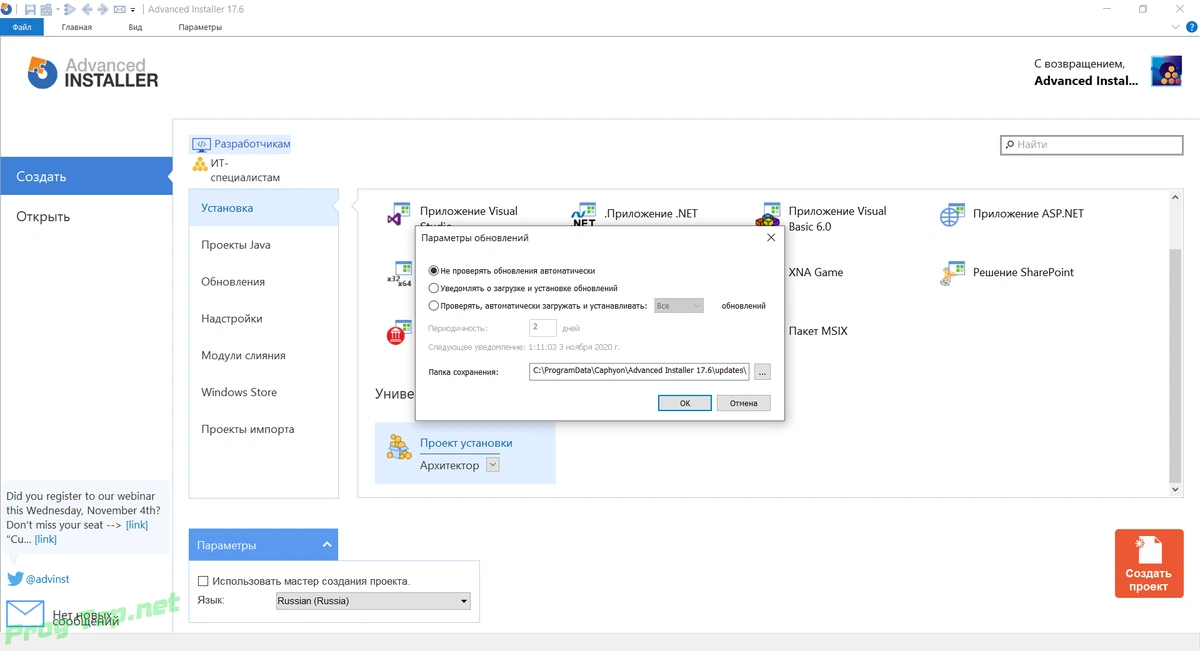Select 'Уведомлять о загрузке и установке обновлений'

pyautogui.click(x=433, y=288)
